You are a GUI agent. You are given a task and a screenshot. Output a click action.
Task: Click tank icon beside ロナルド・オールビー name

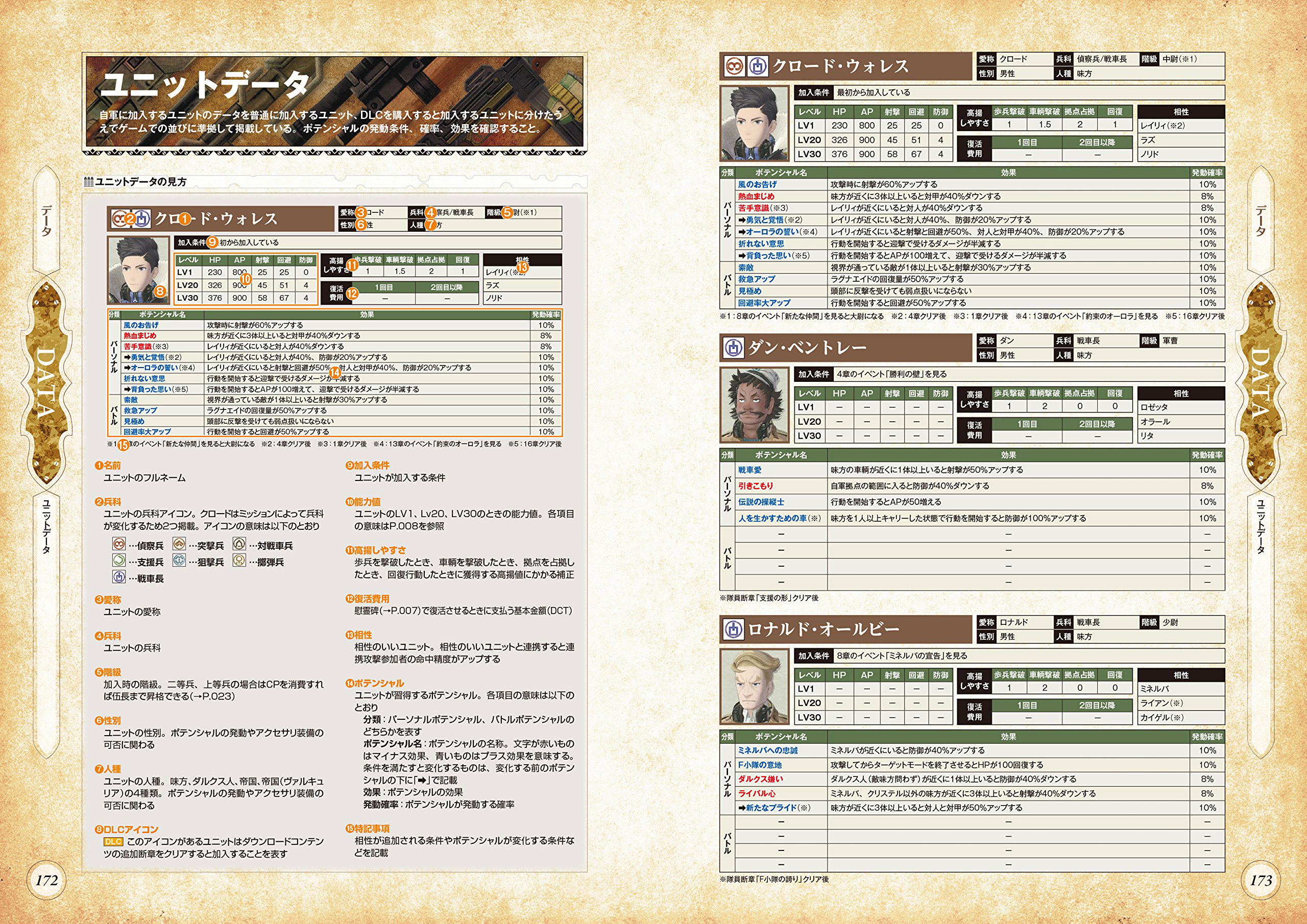click(x=733, y=629)
